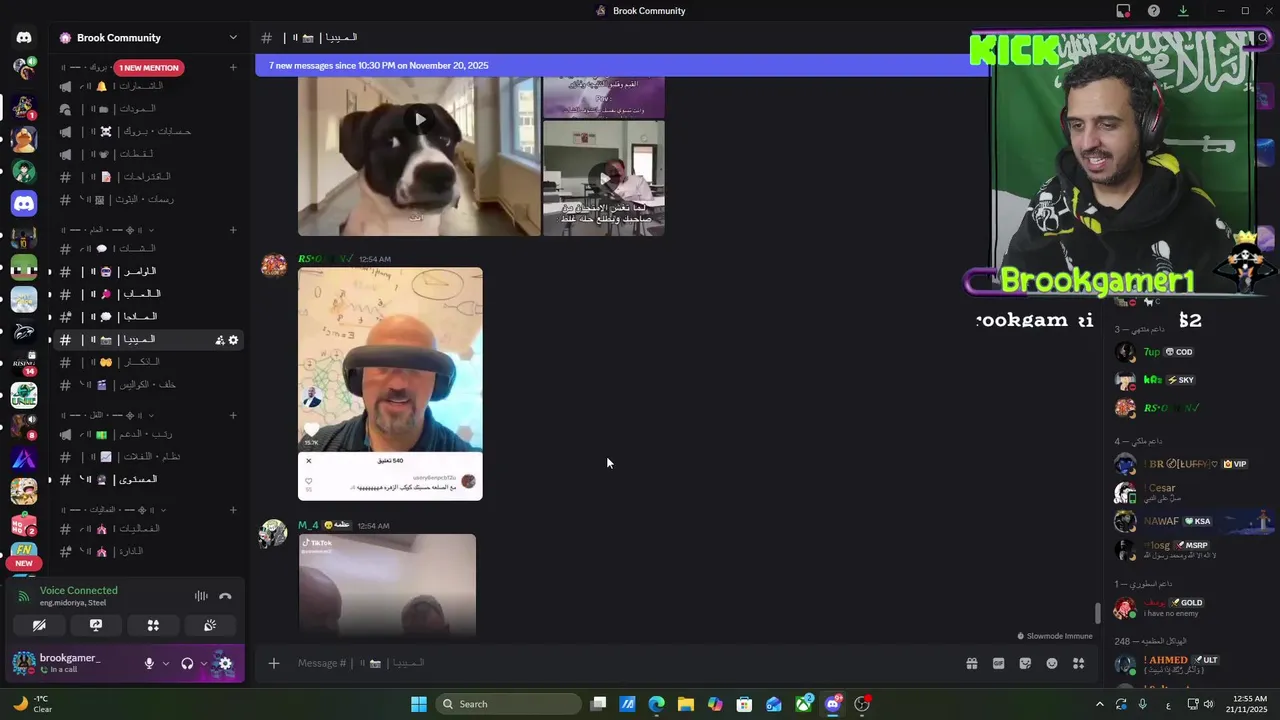Show hidden system tray icons
This screenshot has height=720, width=1280.
(1100, 704)
